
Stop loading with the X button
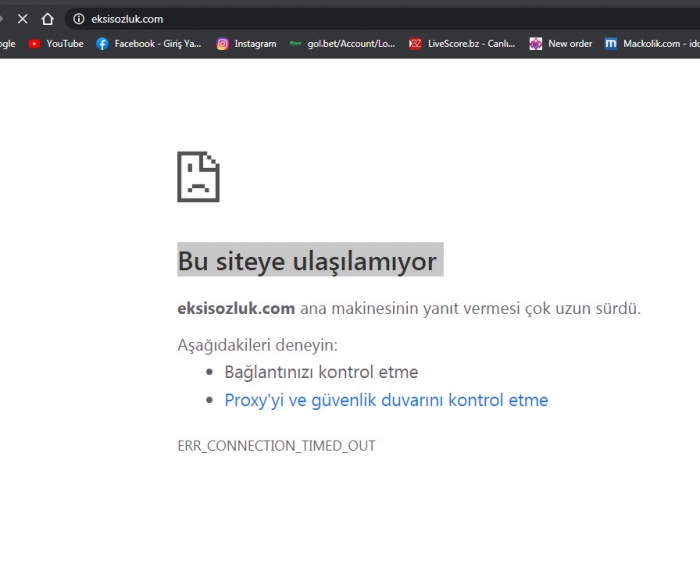pos(22,19)
